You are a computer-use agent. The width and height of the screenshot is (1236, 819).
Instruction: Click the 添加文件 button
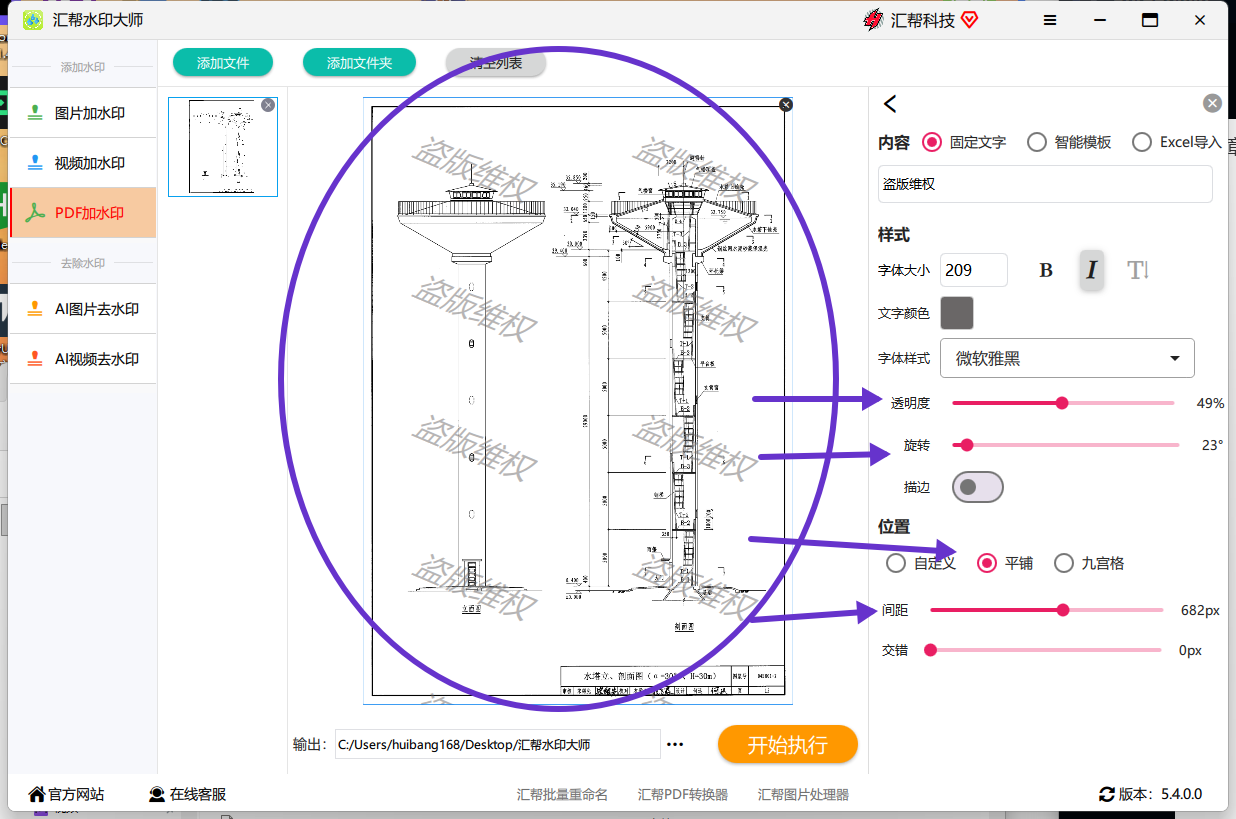223,63
